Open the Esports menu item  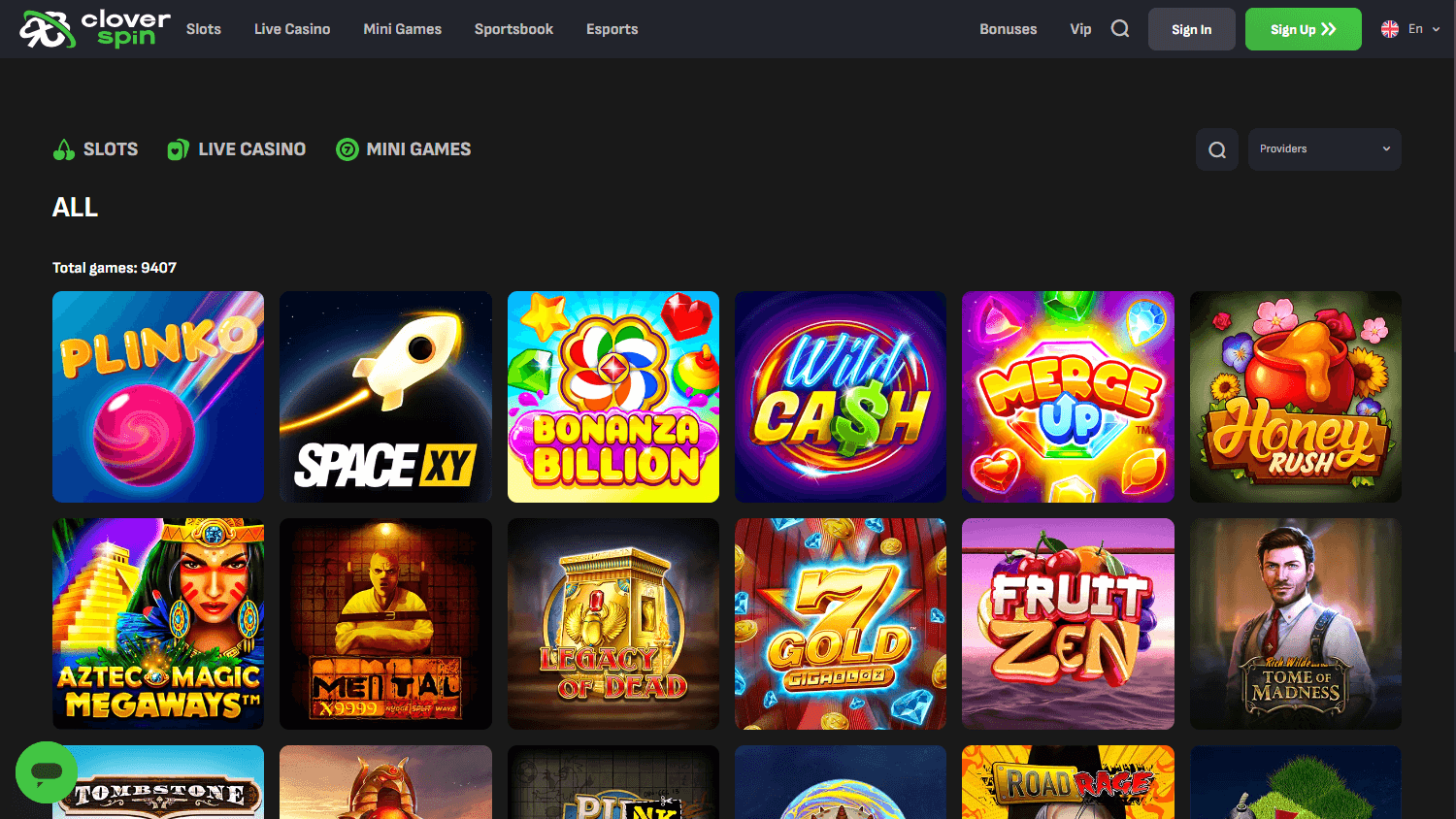point(612,29)
